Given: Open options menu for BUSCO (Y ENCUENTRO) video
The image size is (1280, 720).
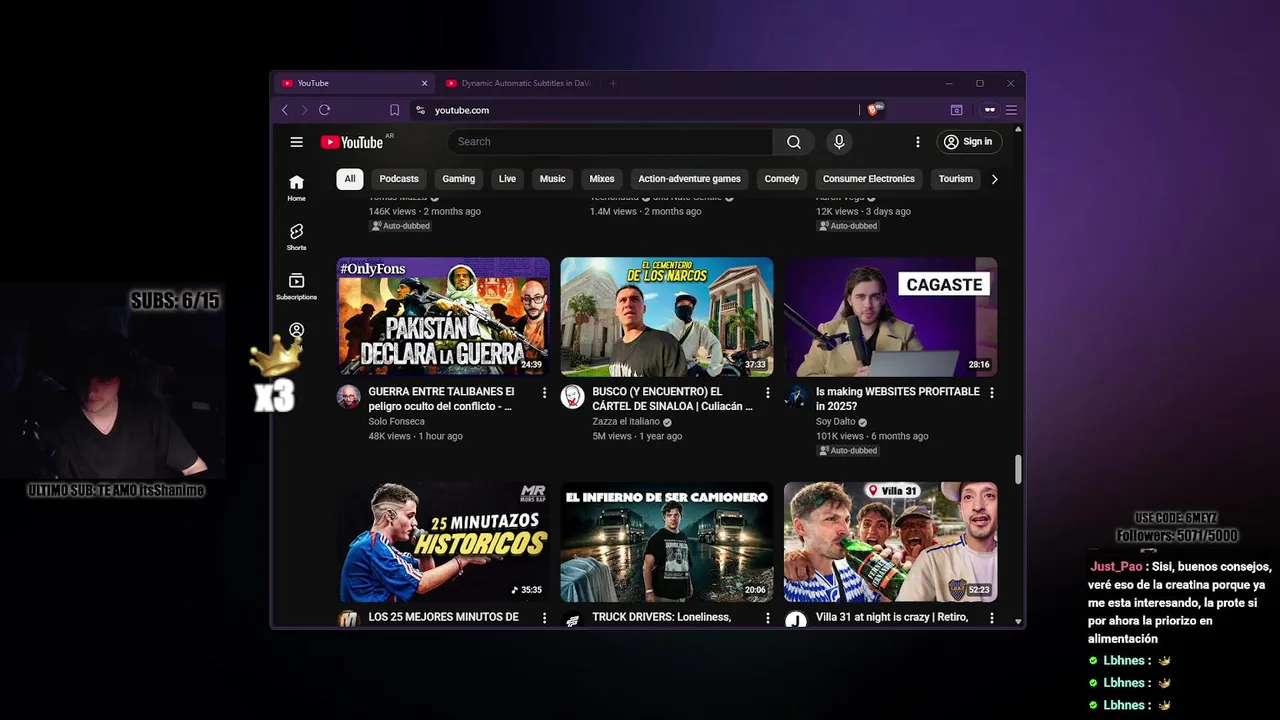Looking at the screenshot, I should (x=768, y=393).
